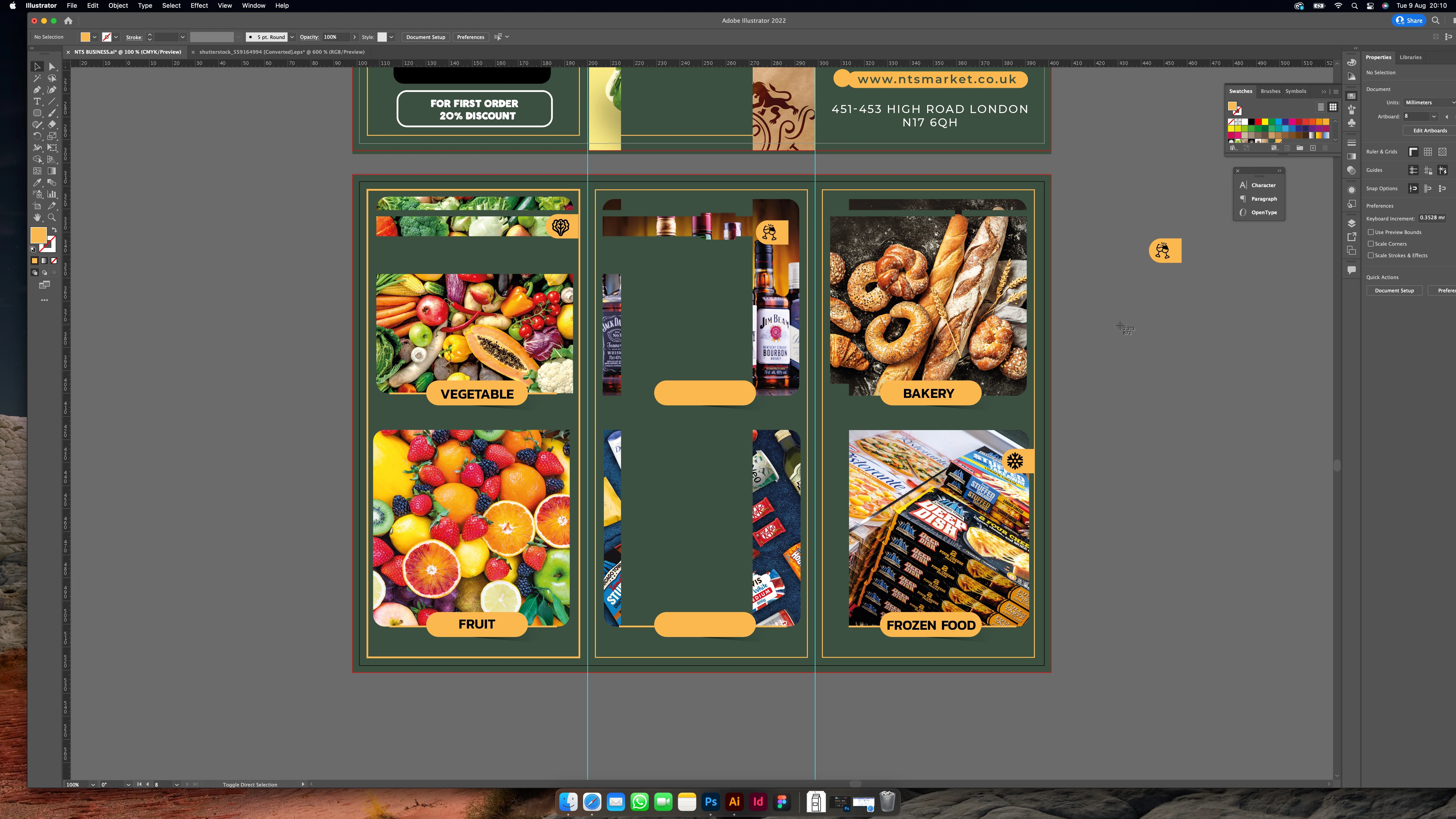This screenshot has height=819, width=1456.
Task: Switch to the Brushes panel tab
Action: 1270,91
